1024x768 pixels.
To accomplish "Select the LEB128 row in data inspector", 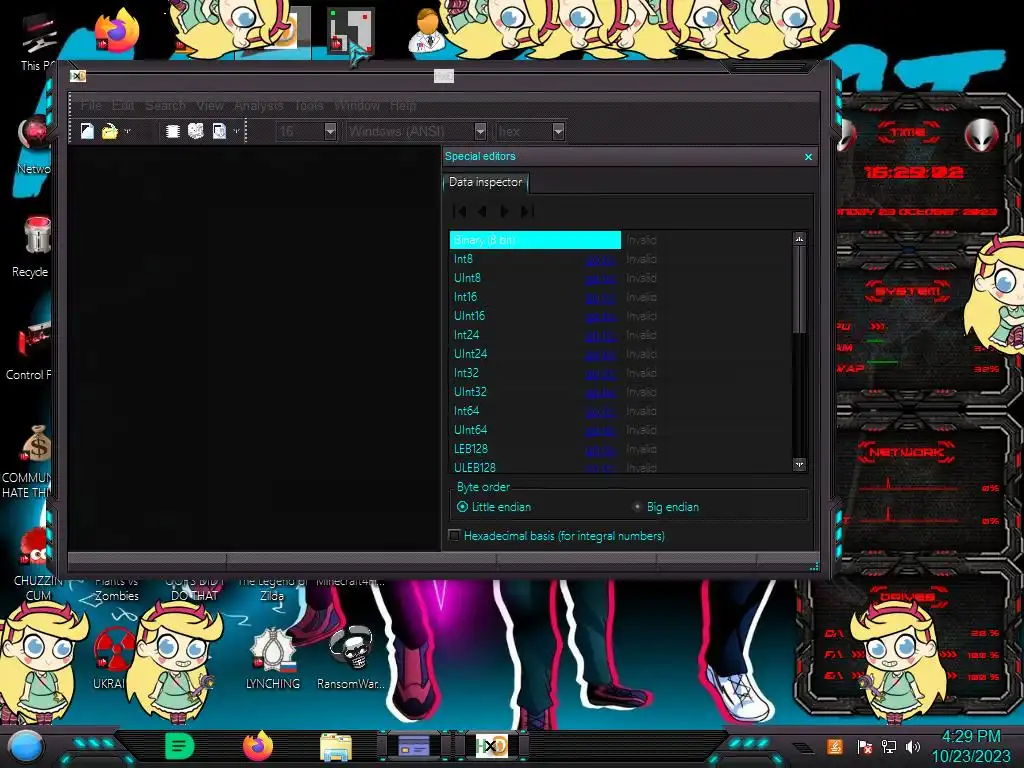I will click(620, 449).
